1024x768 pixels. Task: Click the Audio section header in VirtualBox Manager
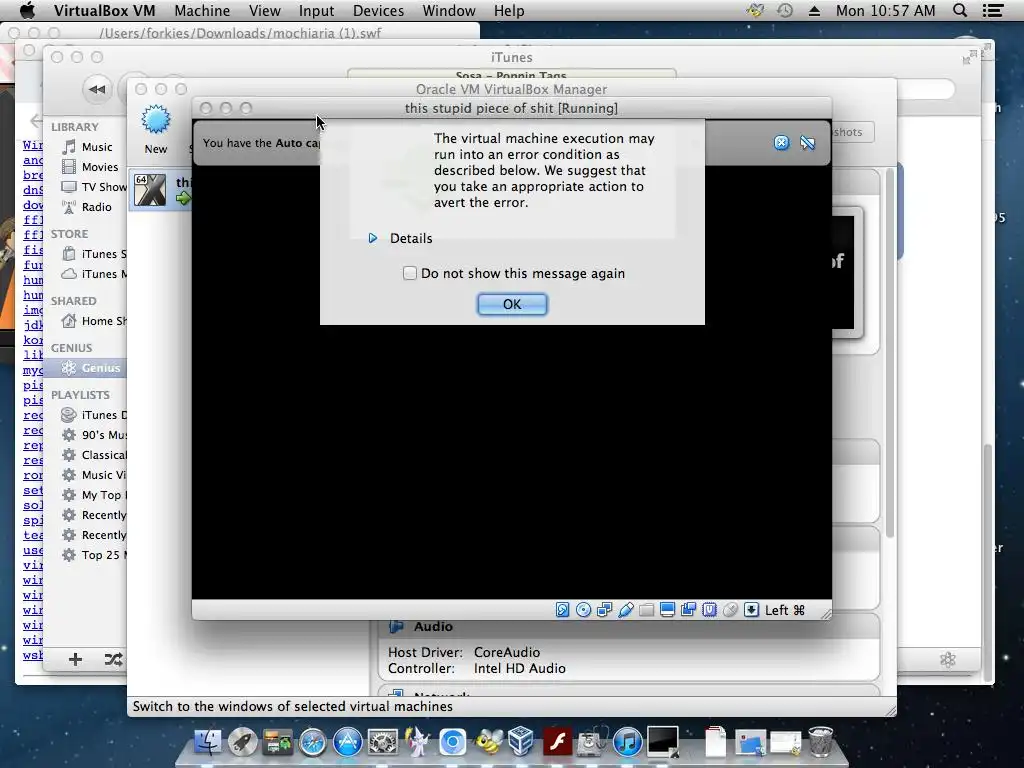(433, 626)
